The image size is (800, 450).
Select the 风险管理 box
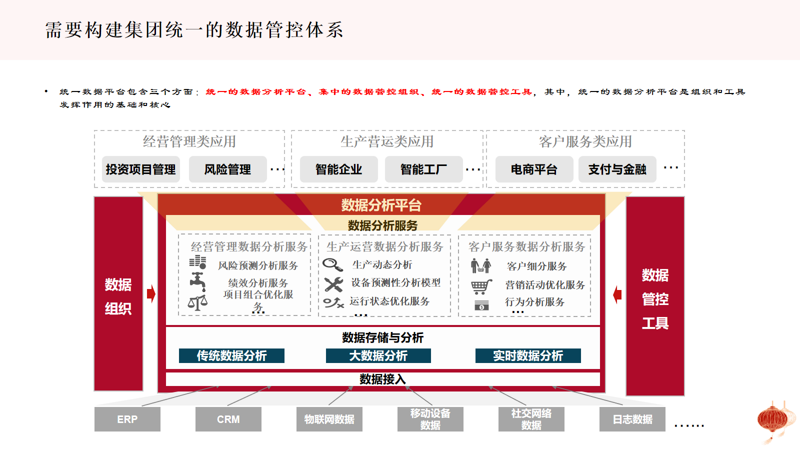[228, 169]
